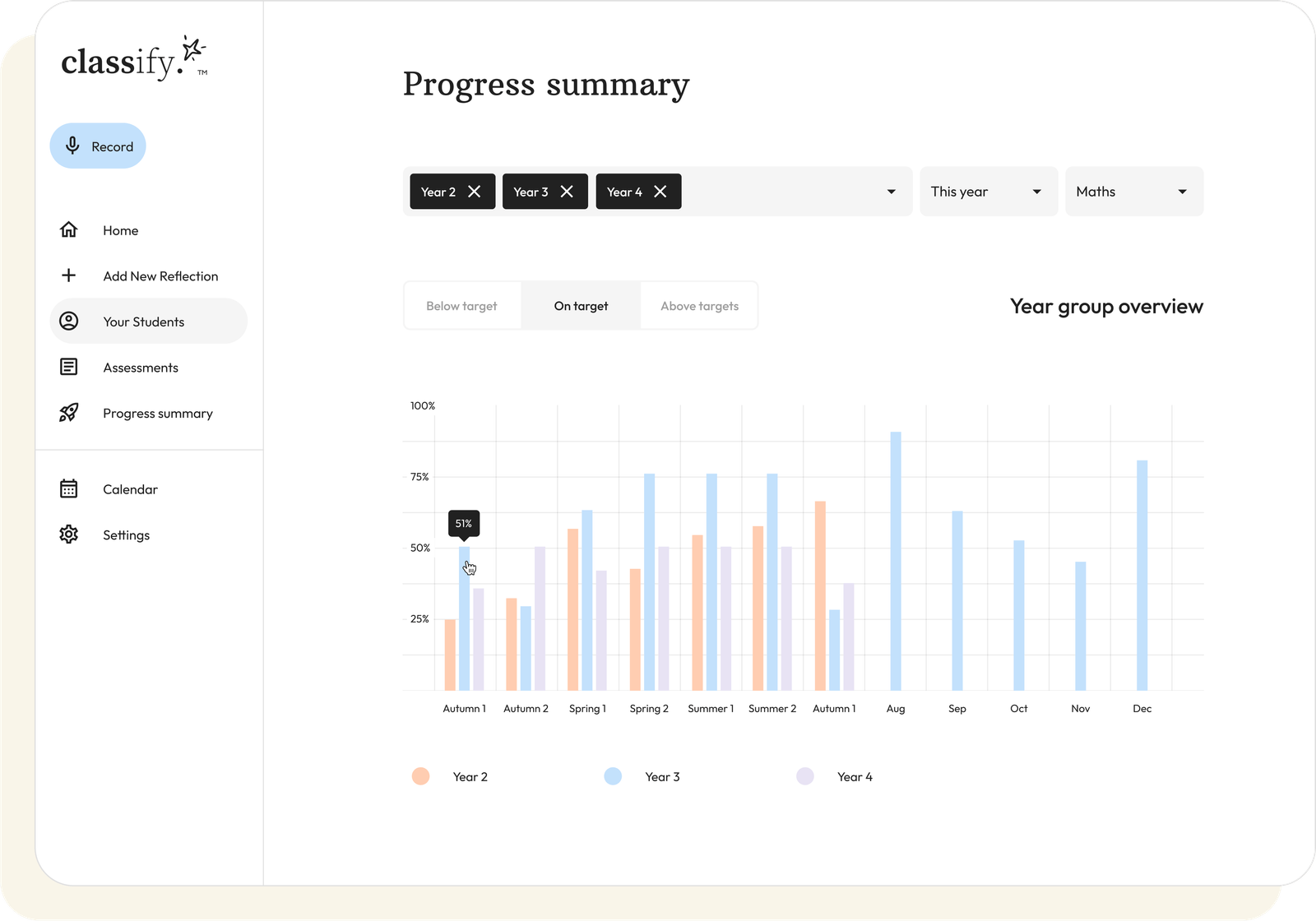Switch to the Below target tab
The height and width of the screenshot is (921, 1316).
(x=462, y=306)
